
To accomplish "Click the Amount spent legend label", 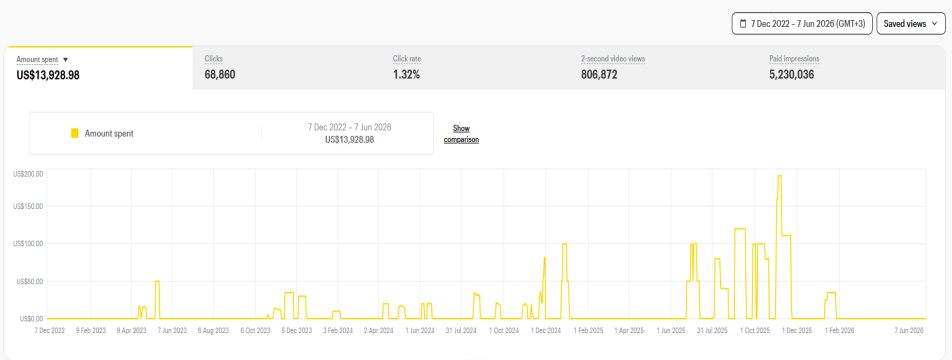I will pos(109,134).
